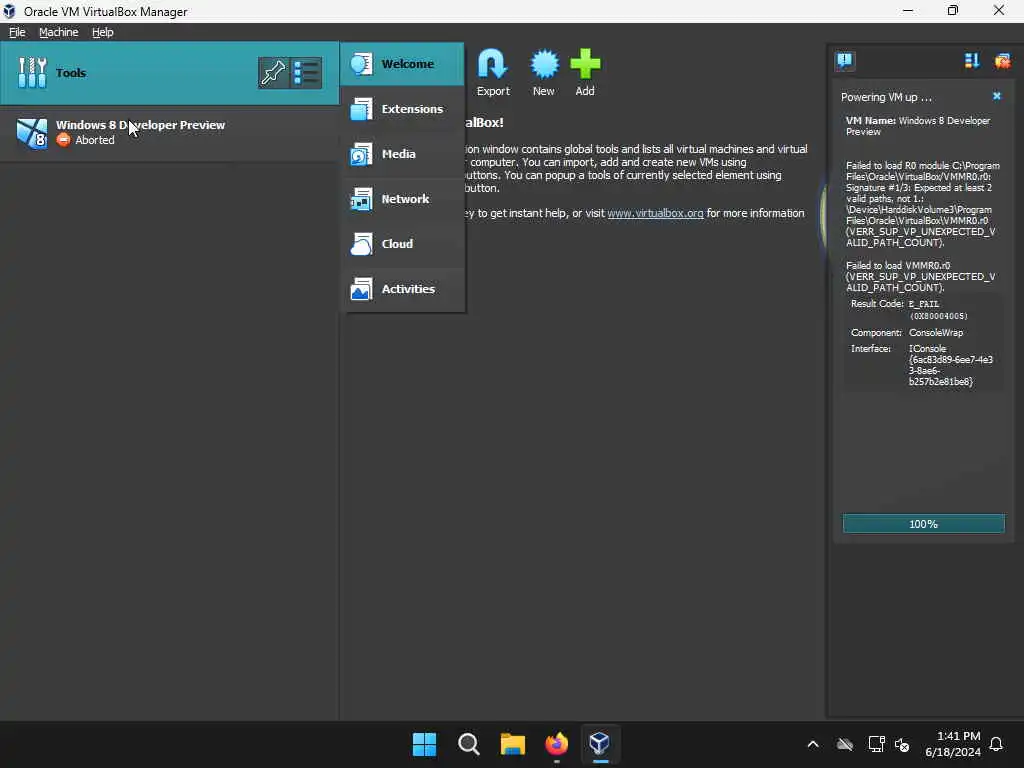Click the 'Powering VM up ...' title
The height and width of the screenshot is (768, 1024).
(x=886, y=97)
